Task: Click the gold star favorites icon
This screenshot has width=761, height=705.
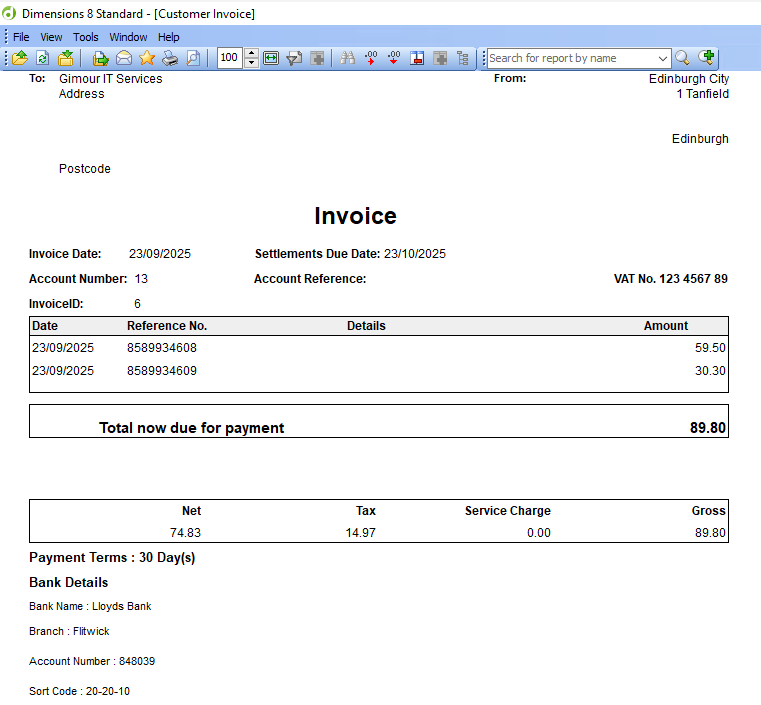Action: (147, 58)
